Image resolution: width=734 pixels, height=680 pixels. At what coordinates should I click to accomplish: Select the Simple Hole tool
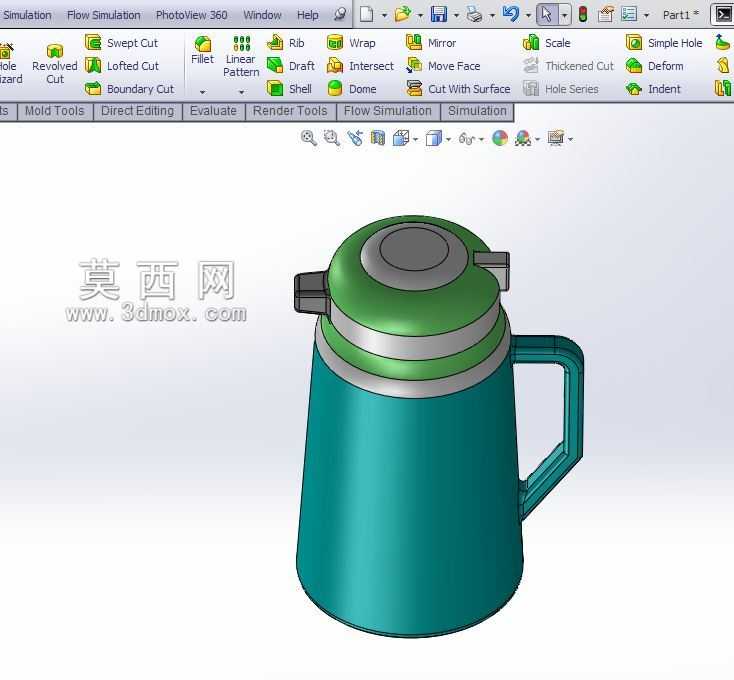[x=664, y=43]
